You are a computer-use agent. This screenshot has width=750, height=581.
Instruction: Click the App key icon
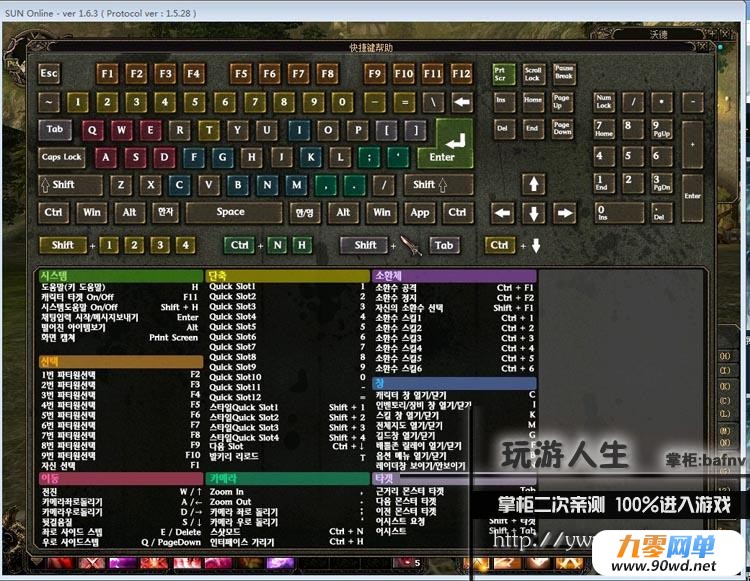tap(419, 213)
